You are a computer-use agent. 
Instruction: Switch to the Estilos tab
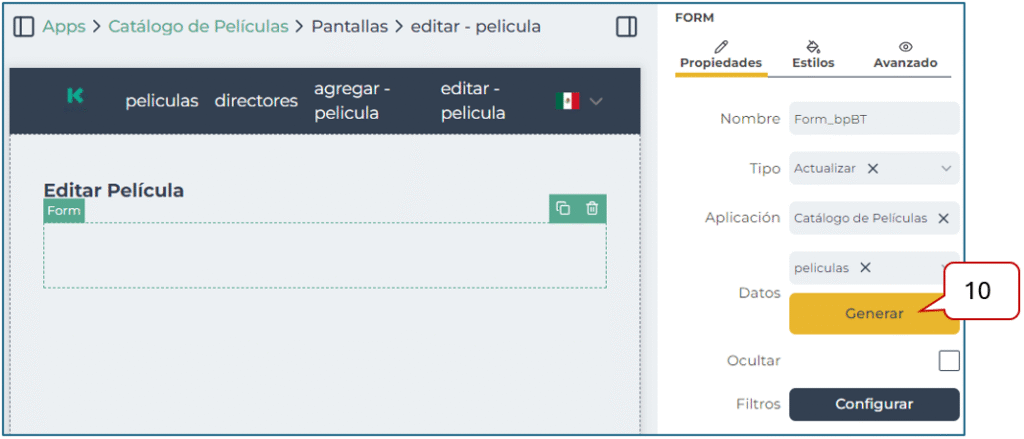pos(812,55)
